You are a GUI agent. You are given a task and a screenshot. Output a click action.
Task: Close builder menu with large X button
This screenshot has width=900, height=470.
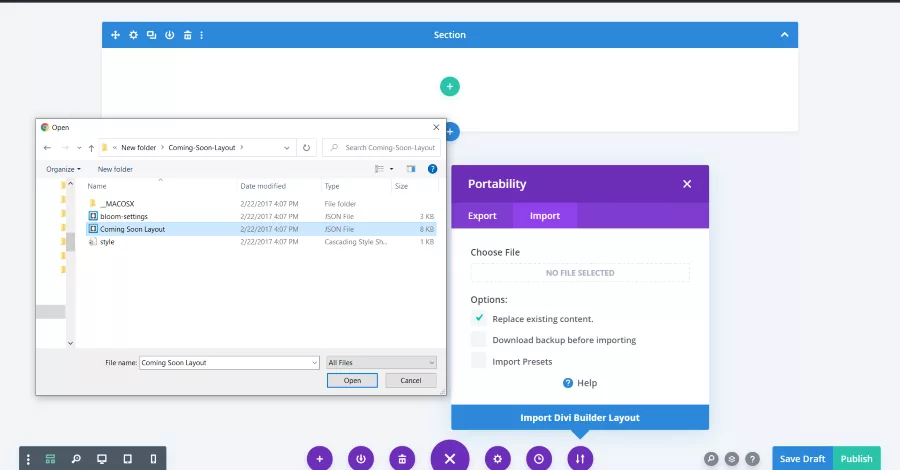450,458
